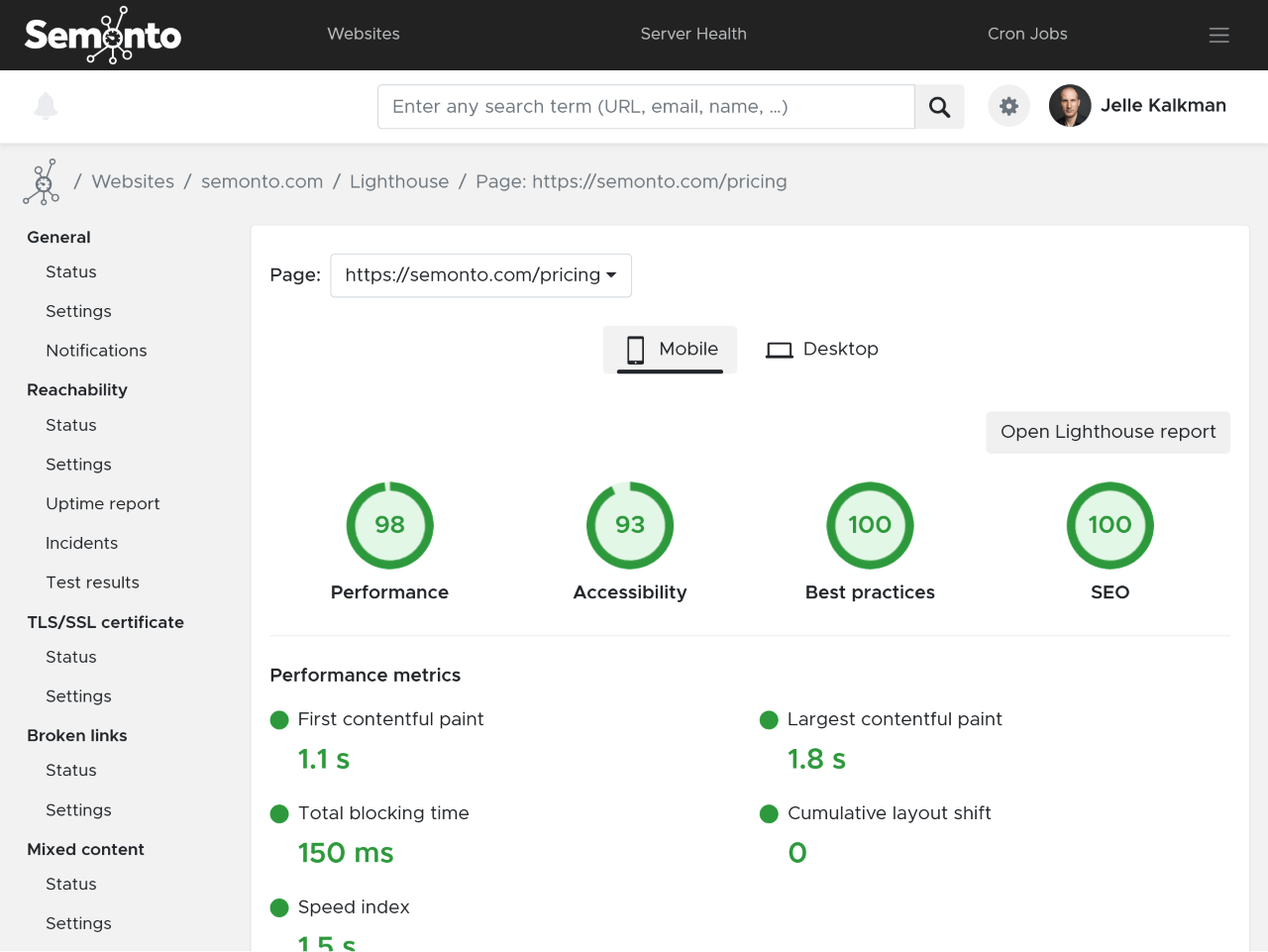Click Jelle Kalkman's profile avatar

pyautogui.click(x=1070, y=106)
